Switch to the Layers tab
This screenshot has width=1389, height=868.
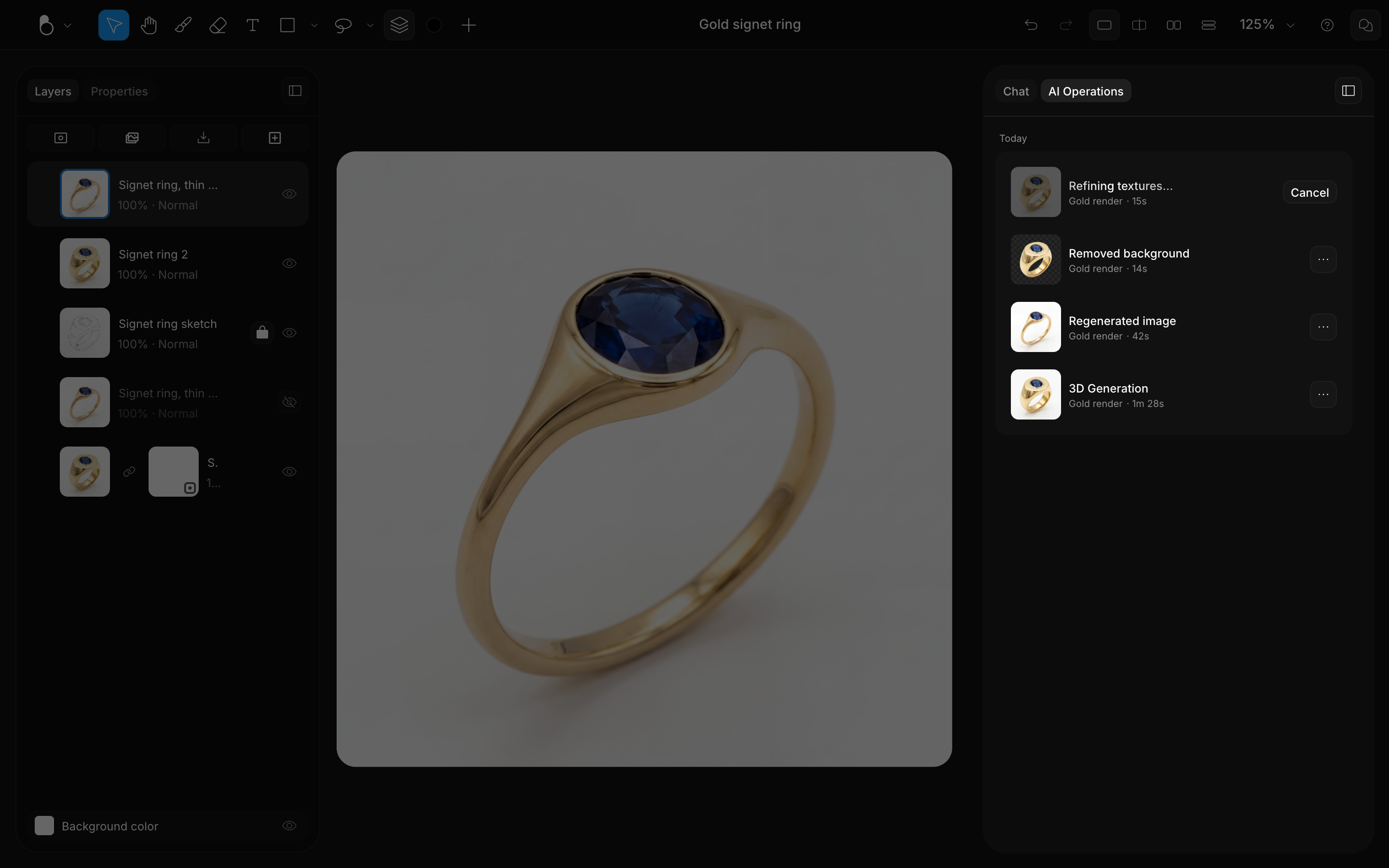pyautogui.click(x=53, y=91)
